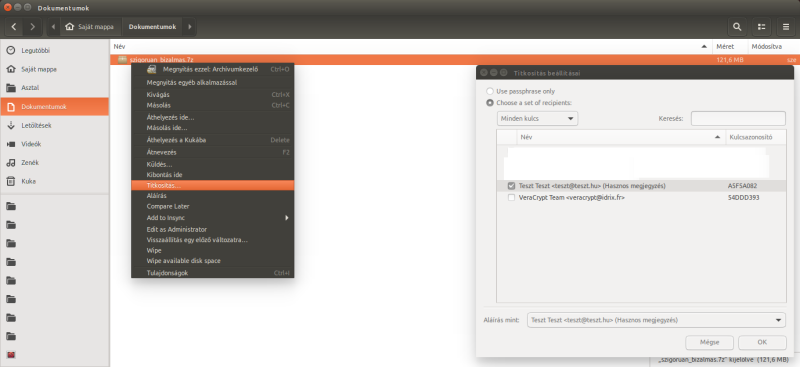Screen dimensions: 800x367
Task: Choose Visszaállítás egy előző változatra…
Action: [212, 240]
